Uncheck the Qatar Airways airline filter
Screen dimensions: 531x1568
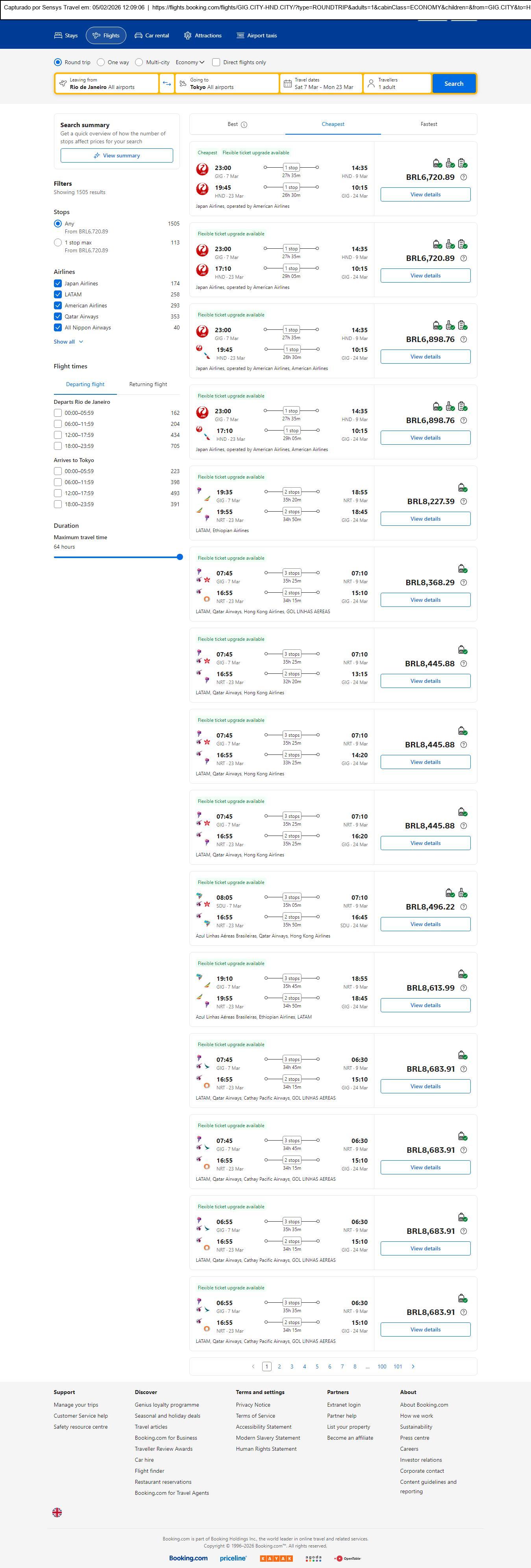[x=58, y=316]
